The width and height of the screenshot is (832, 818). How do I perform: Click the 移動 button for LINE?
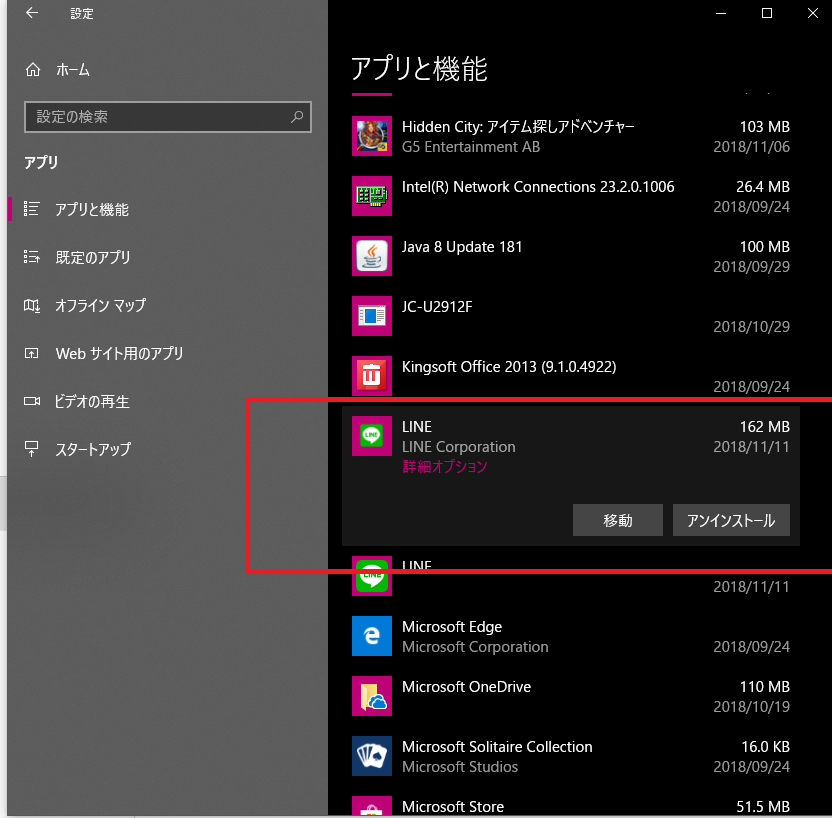pyautogui.click(x=618, y=520)
